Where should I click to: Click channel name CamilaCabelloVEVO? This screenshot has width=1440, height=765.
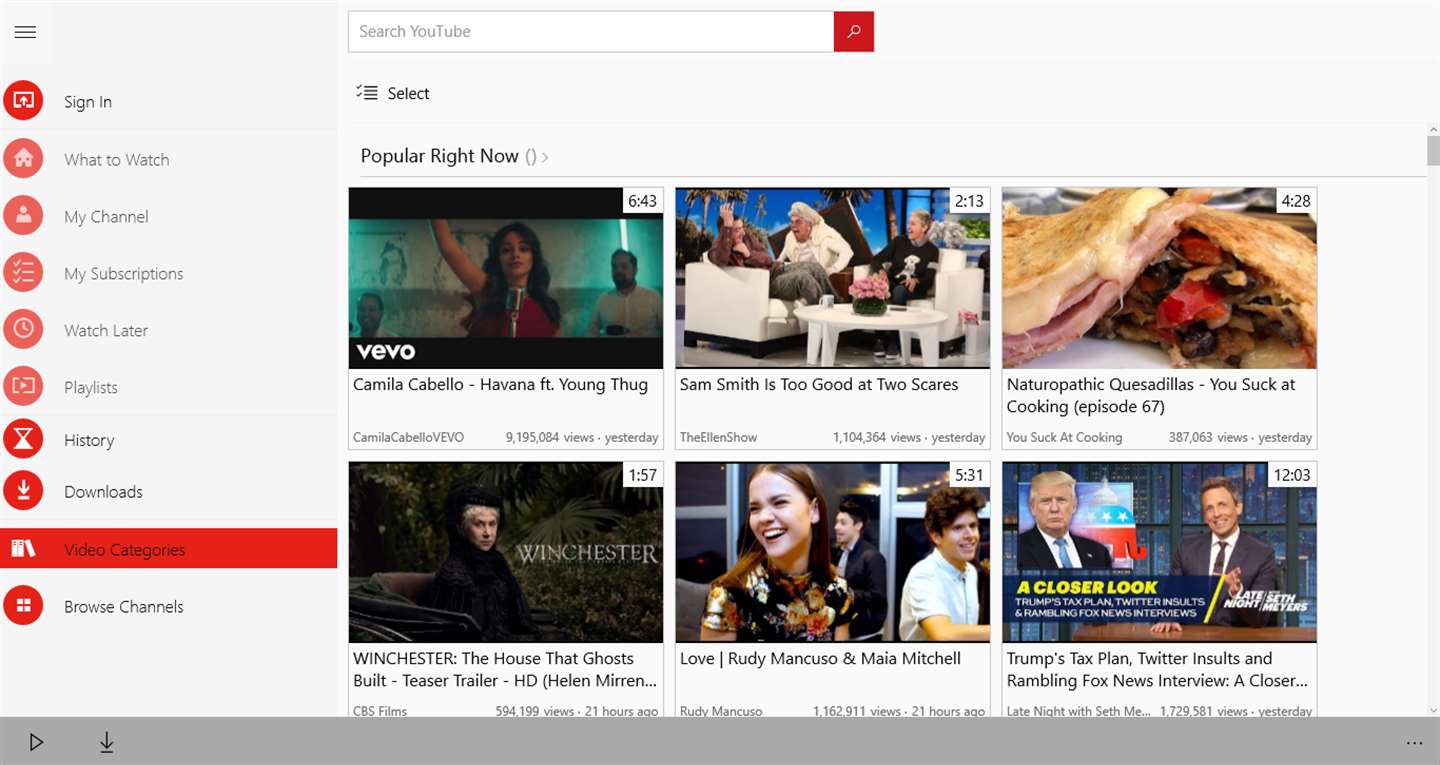(x=408, y=437)
